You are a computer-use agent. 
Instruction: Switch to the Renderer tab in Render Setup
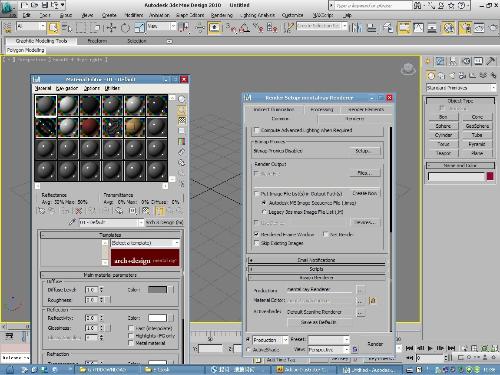pos(355,119)
